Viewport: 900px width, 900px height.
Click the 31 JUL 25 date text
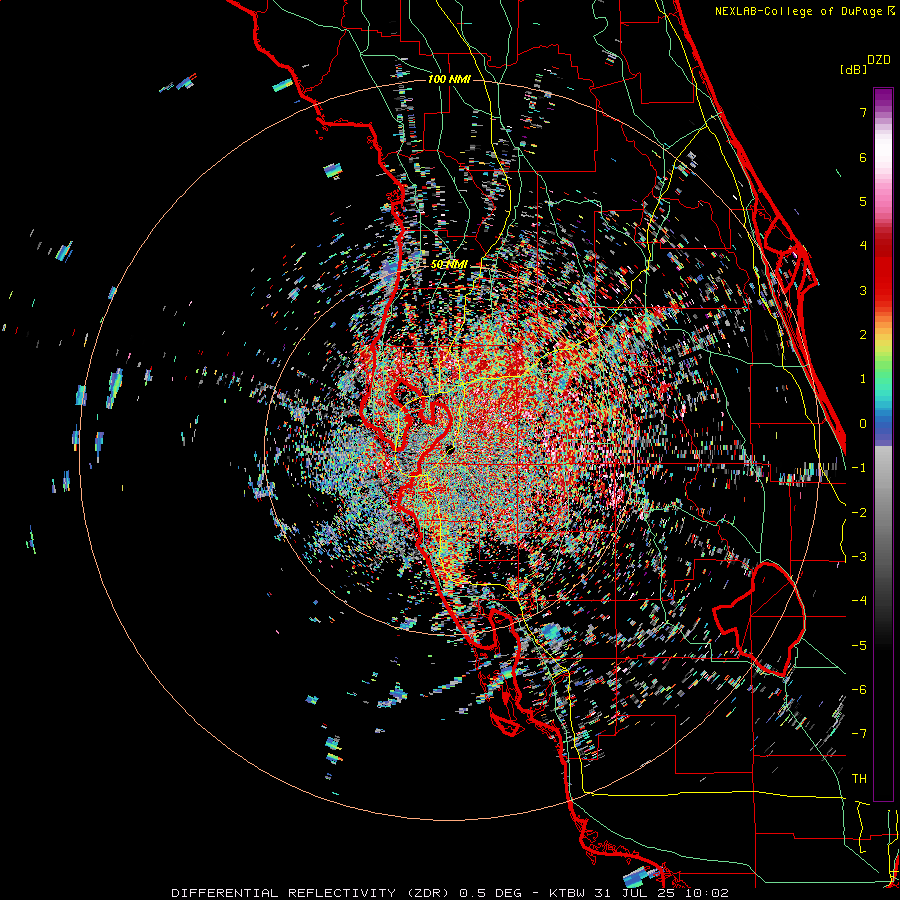(635, 893)
